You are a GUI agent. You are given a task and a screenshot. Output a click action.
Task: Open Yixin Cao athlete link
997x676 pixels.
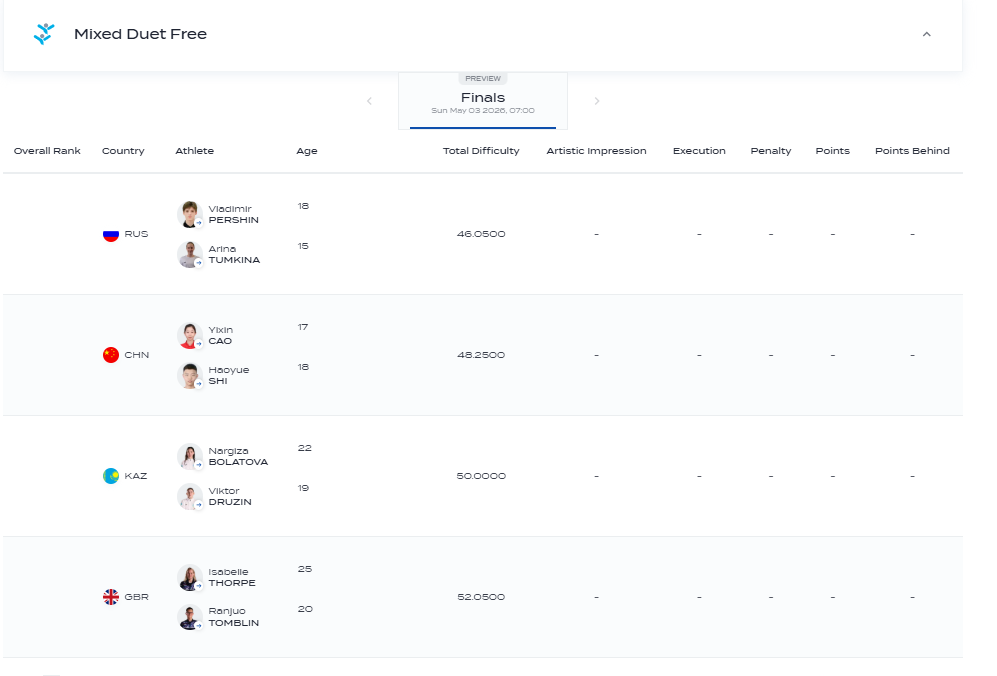coord(221,335)
